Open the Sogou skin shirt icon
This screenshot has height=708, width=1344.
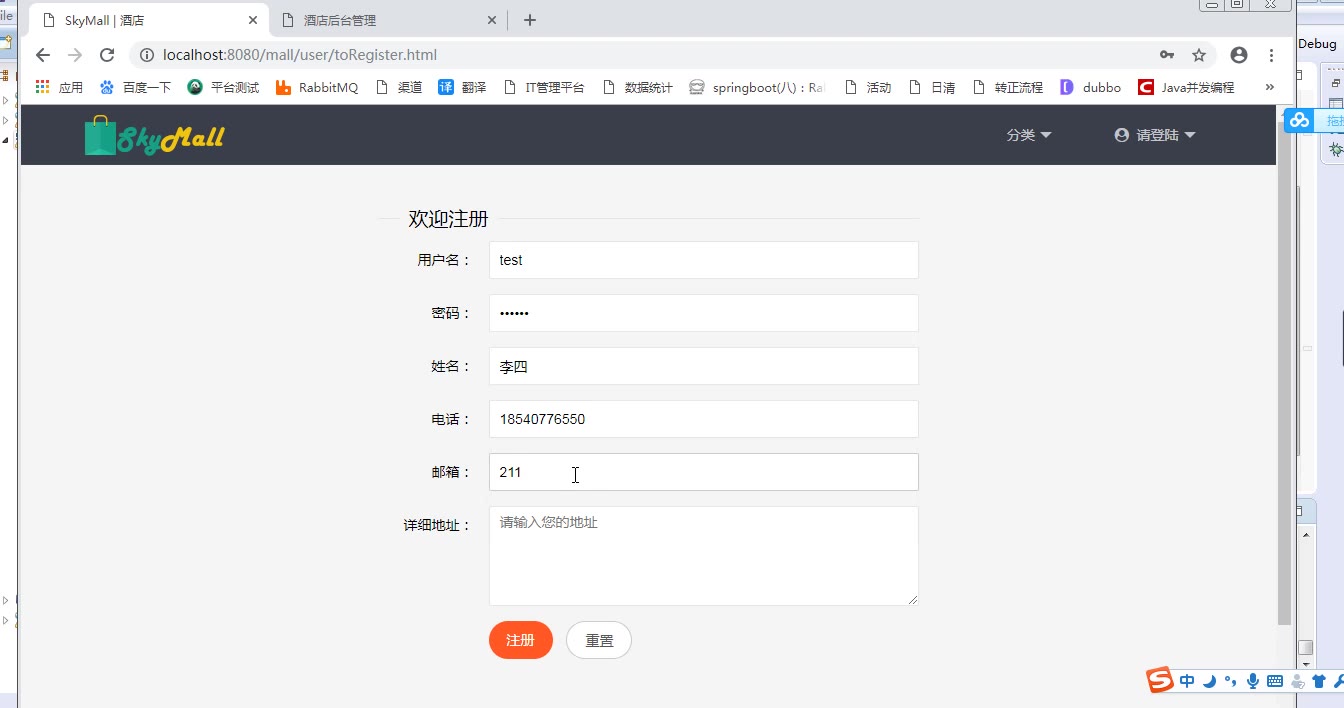pos(1319,681)
